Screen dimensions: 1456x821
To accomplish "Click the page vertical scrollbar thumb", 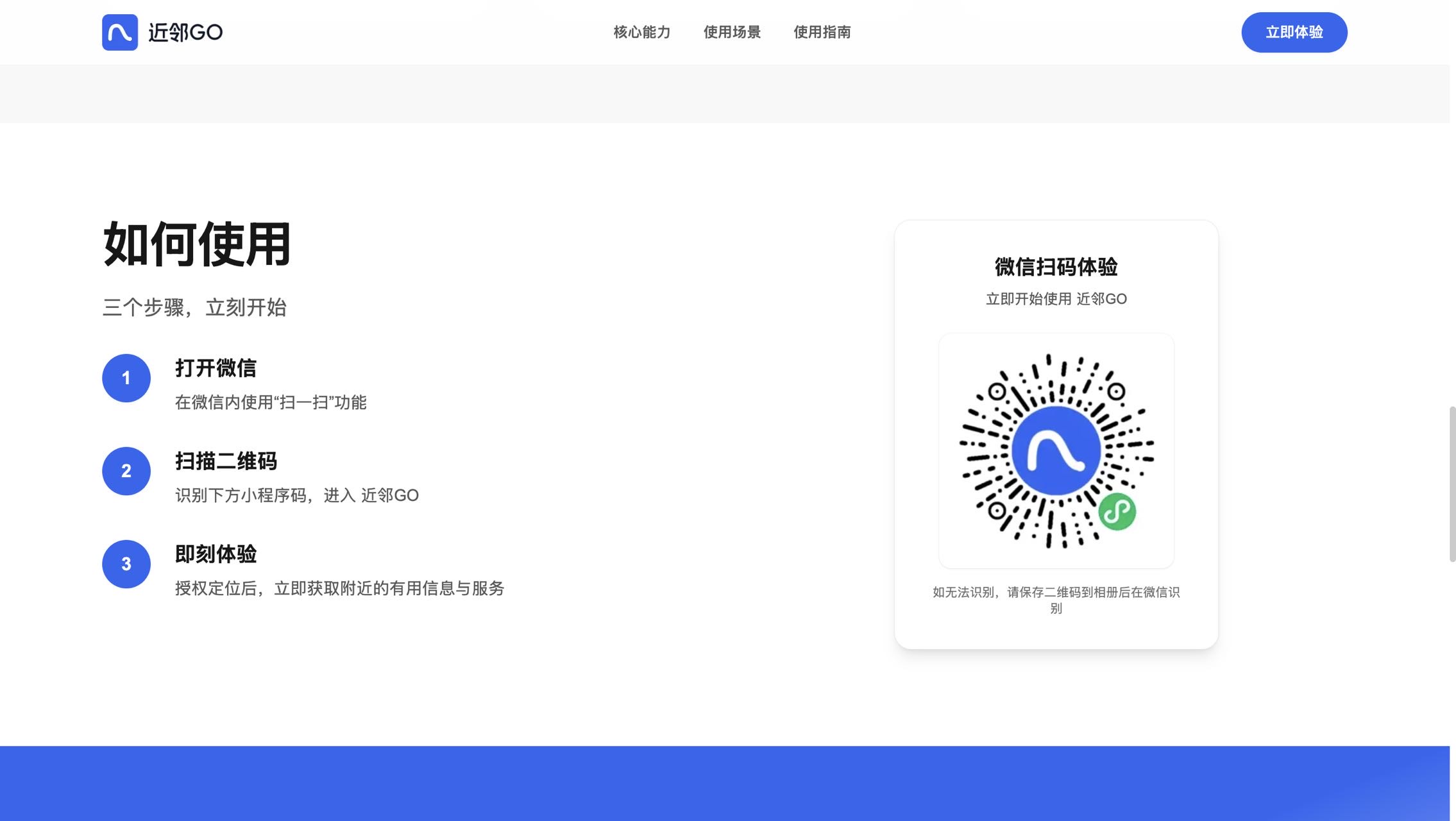I will point(1452,484).
